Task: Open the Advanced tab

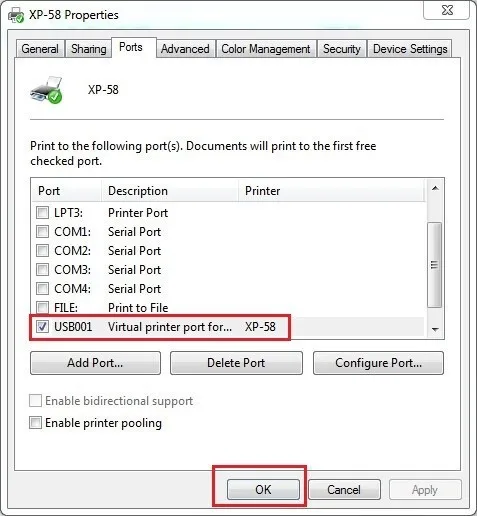Action: point(185,49)
